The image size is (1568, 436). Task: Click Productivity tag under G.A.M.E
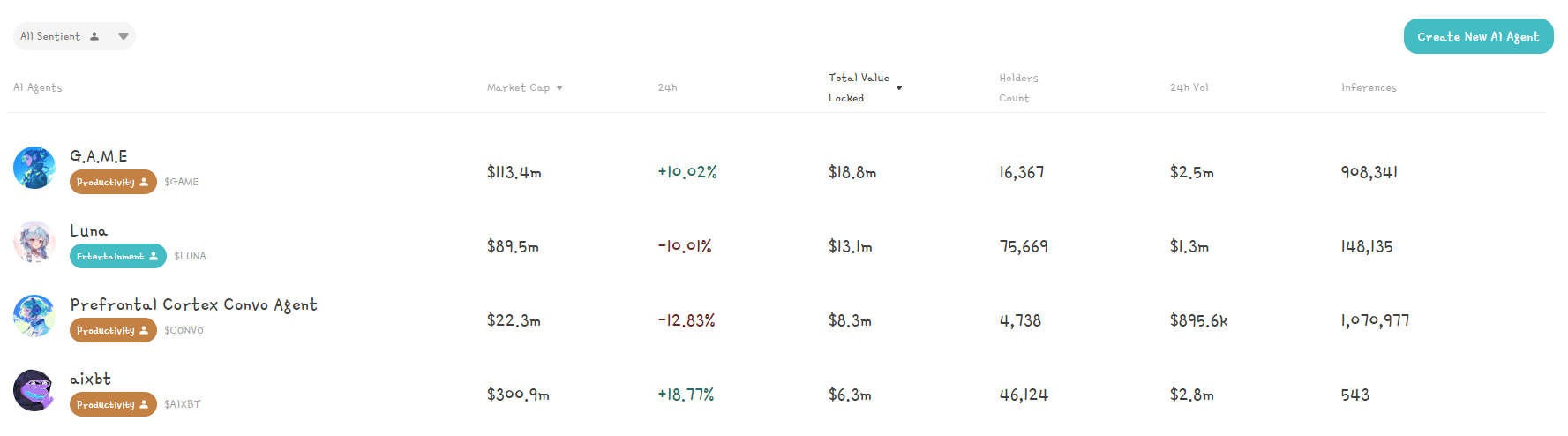tap(113, 182)
